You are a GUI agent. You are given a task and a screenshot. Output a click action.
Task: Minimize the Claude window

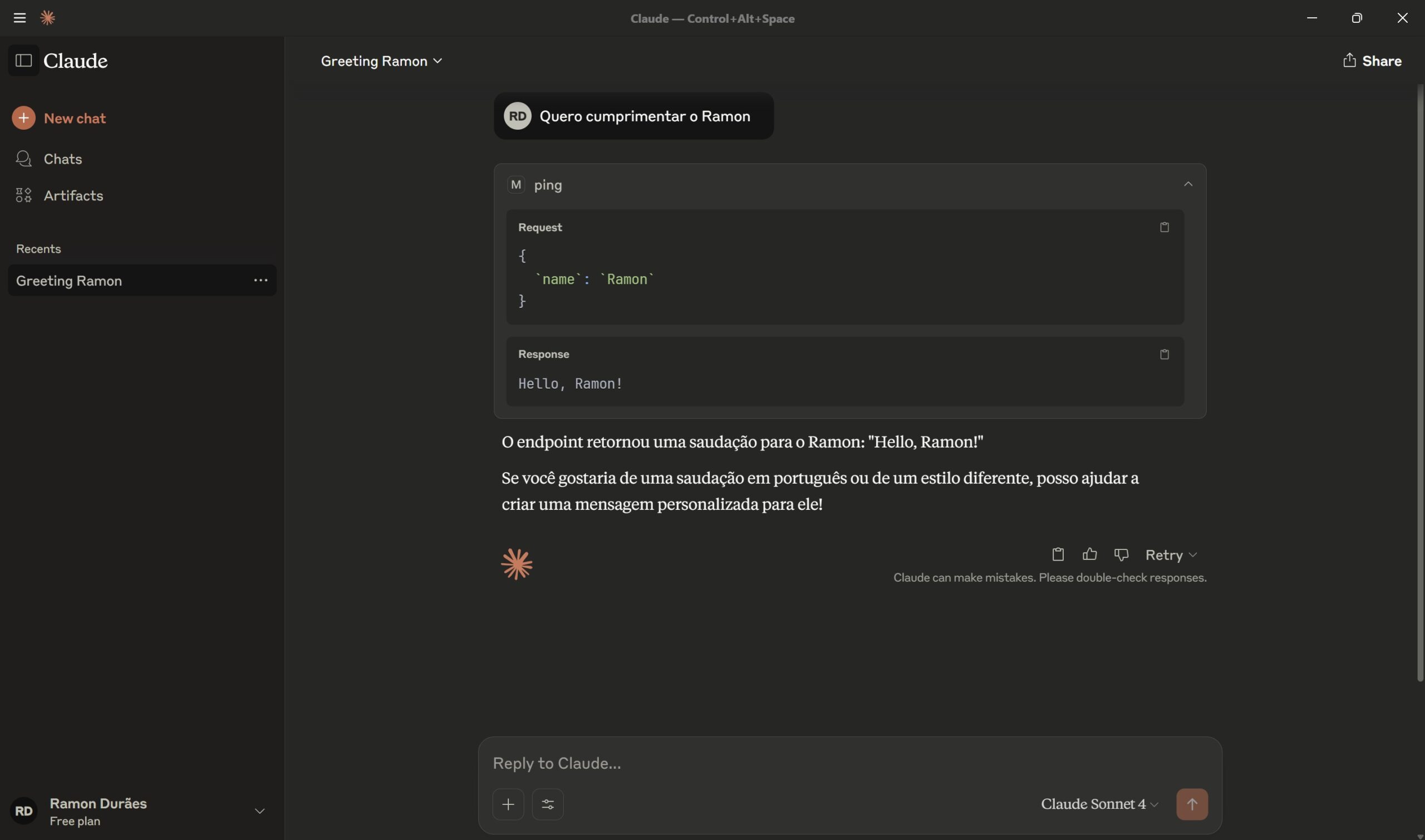[1312, 18]
